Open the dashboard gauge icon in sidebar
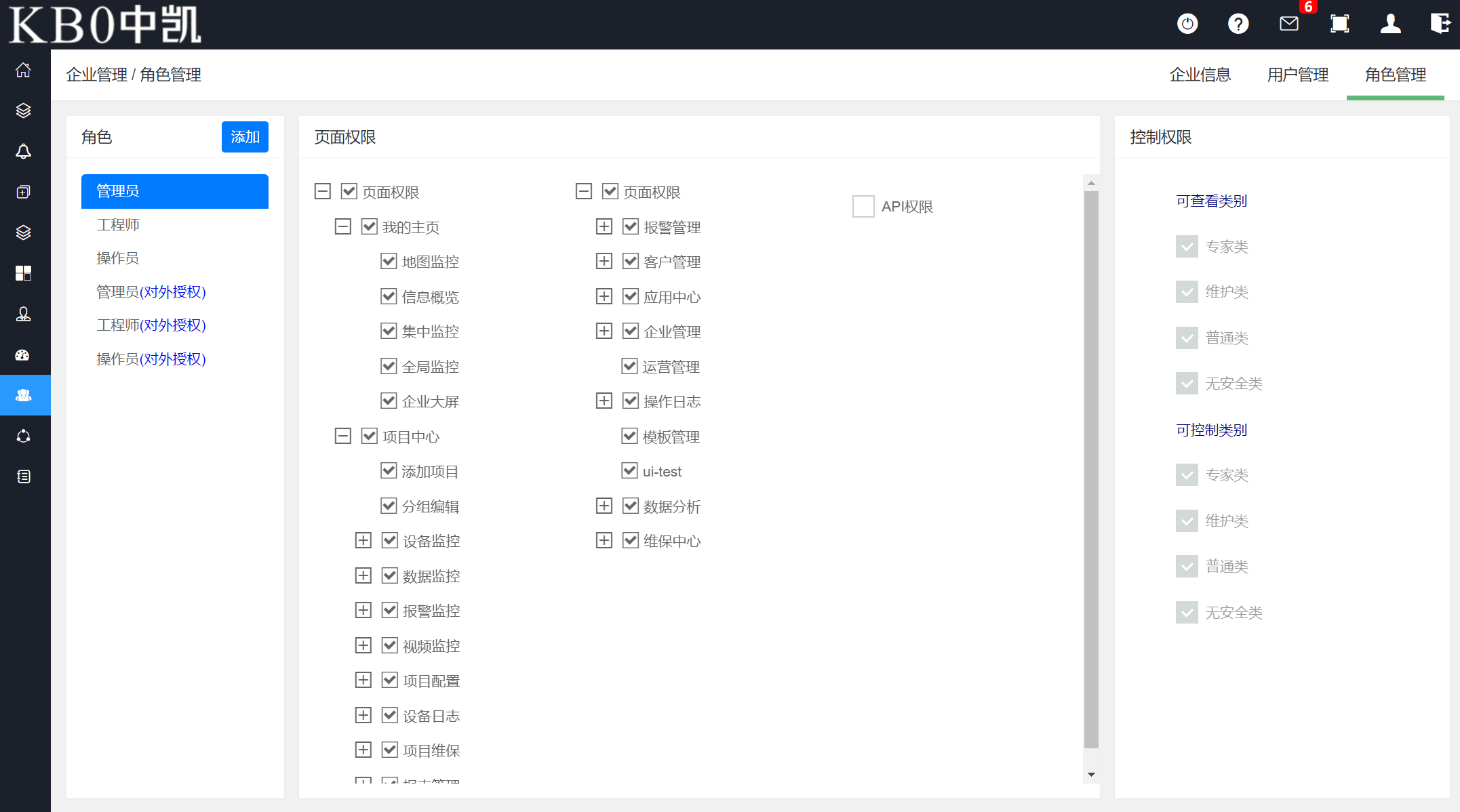1460x812 pixels. coord(24,354)
